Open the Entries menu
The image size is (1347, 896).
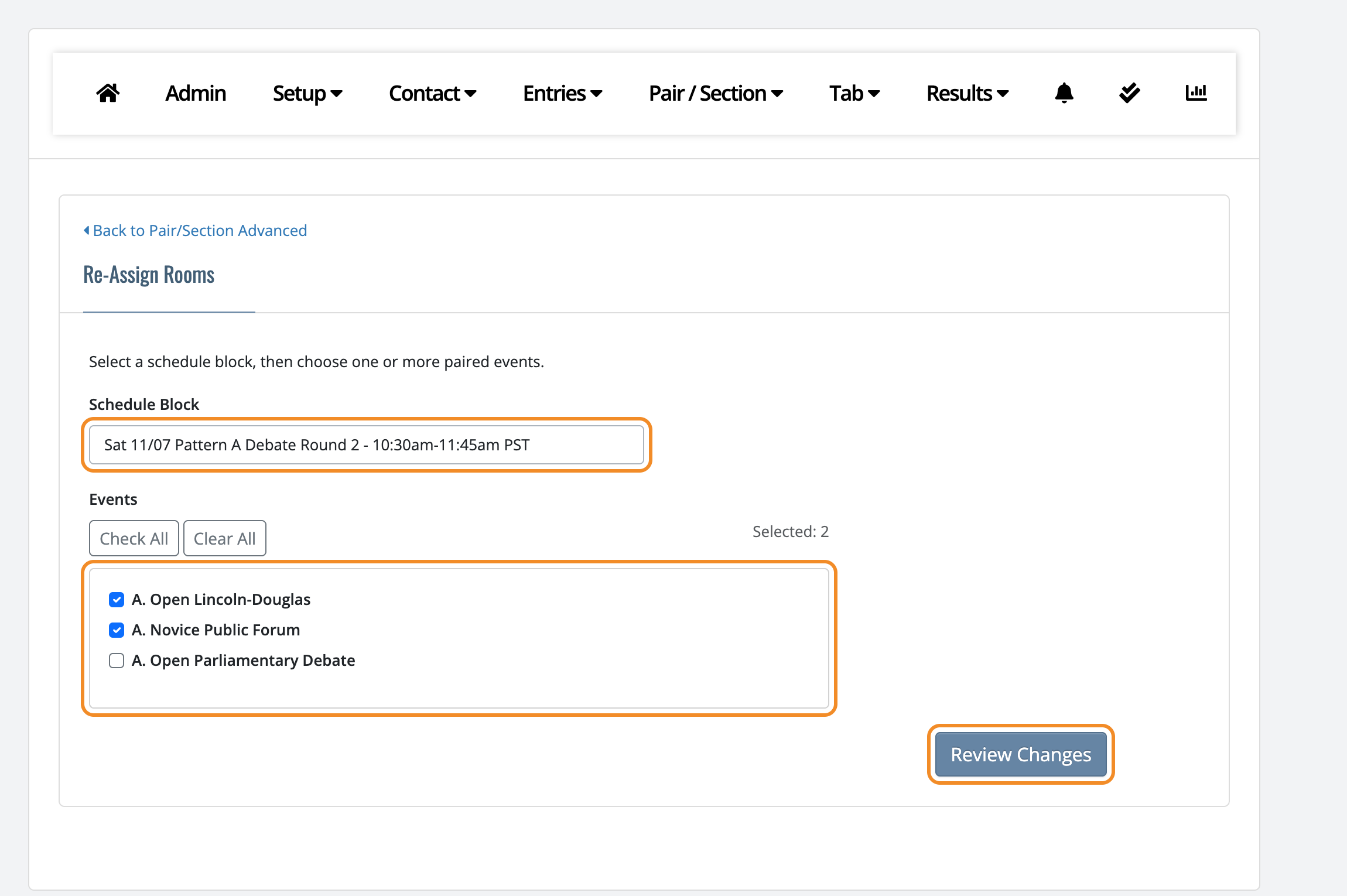562,93
